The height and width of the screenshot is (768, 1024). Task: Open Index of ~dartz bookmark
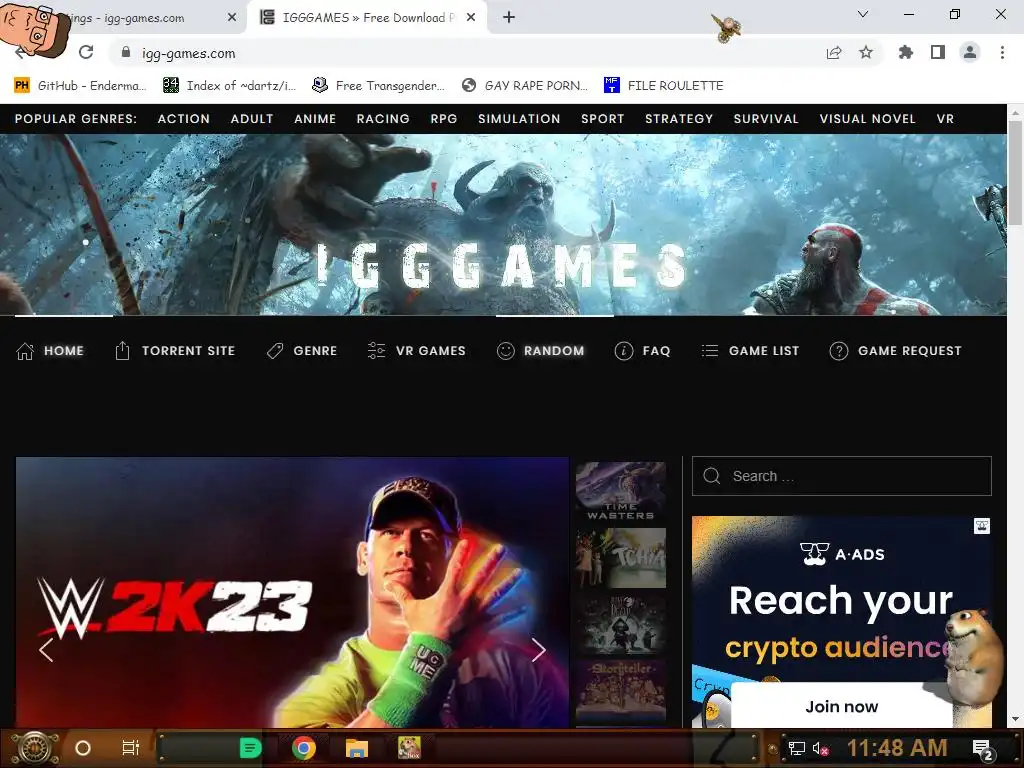click(229, 86)
